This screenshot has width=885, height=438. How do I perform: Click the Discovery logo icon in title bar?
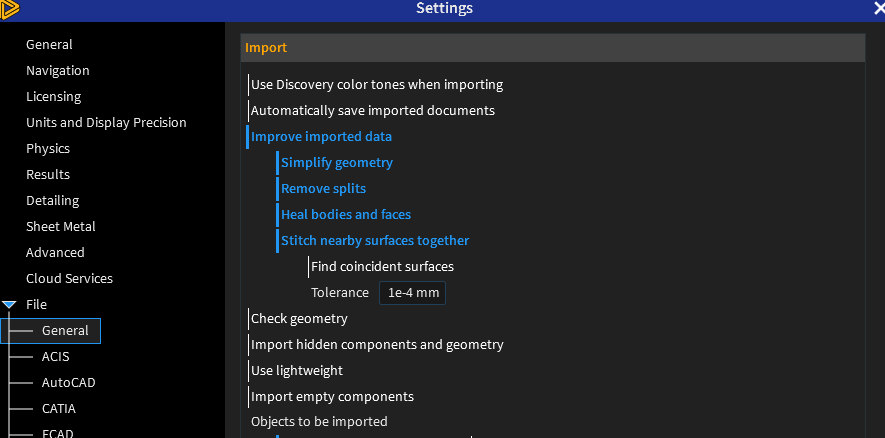[12, 9]
